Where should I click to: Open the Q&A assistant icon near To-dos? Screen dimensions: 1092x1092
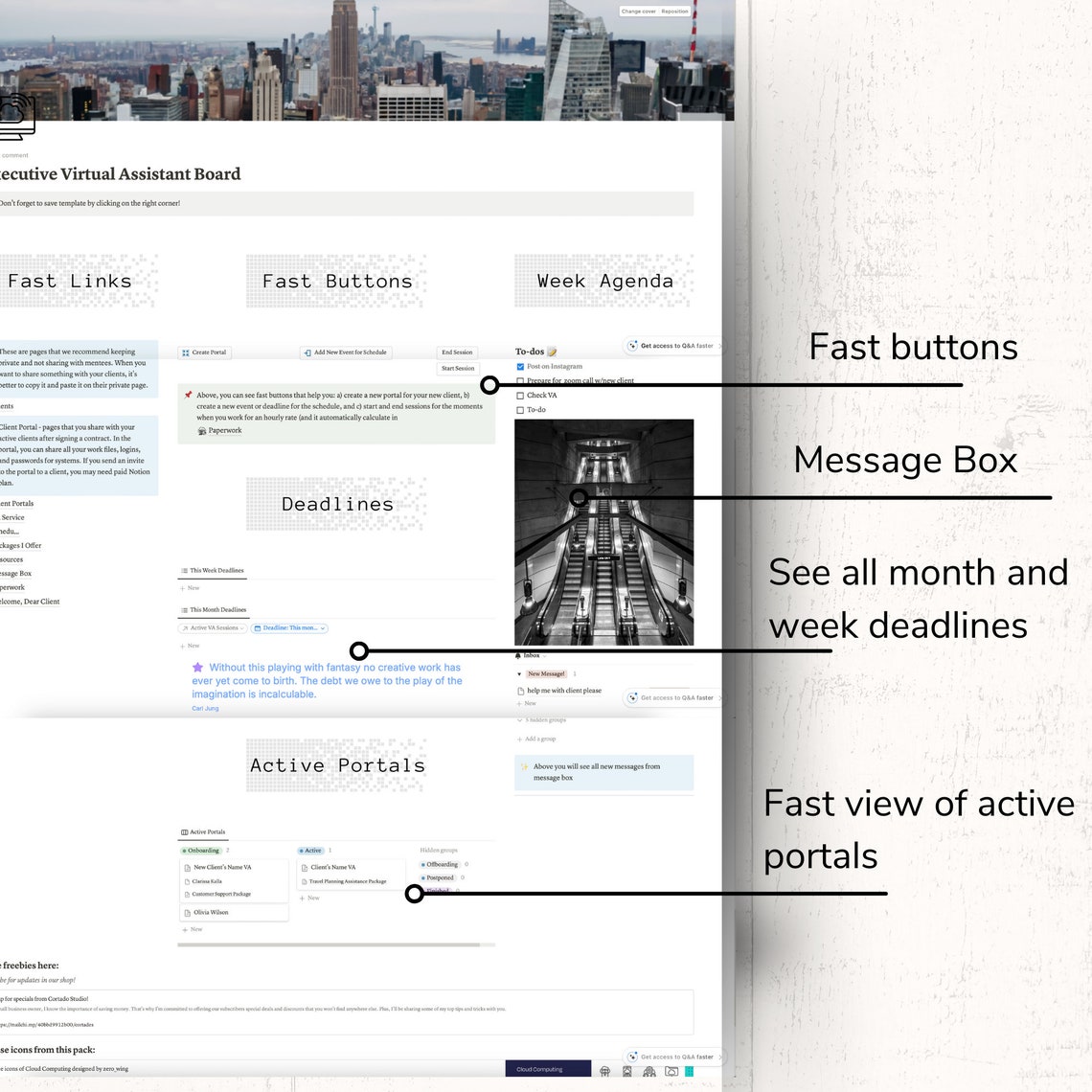(x=633, y=346)
